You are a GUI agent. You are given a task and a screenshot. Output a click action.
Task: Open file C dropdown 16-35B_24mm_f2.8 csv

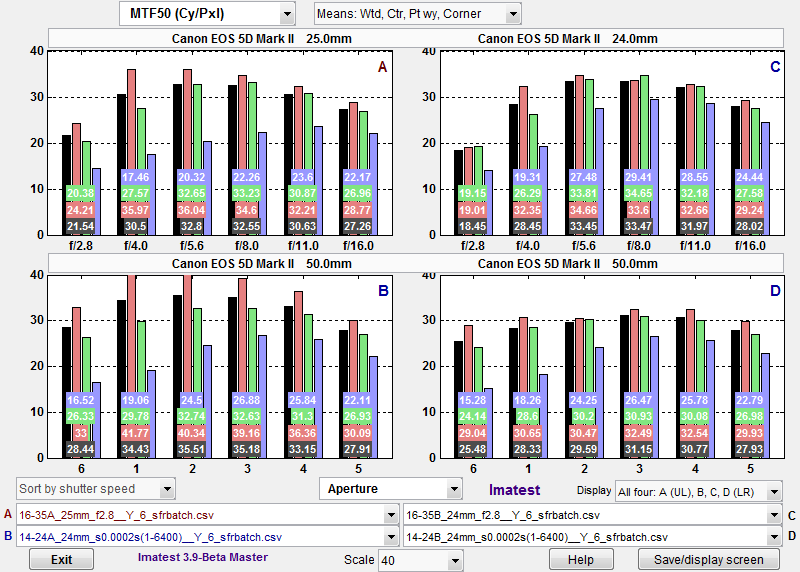coord(592,515)
